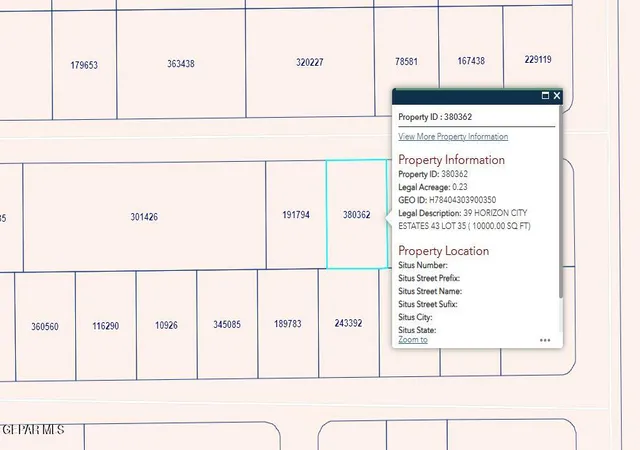Screen dimensions: 640x450
Task: Click the Property Location heading
Action: coord(444,251)
